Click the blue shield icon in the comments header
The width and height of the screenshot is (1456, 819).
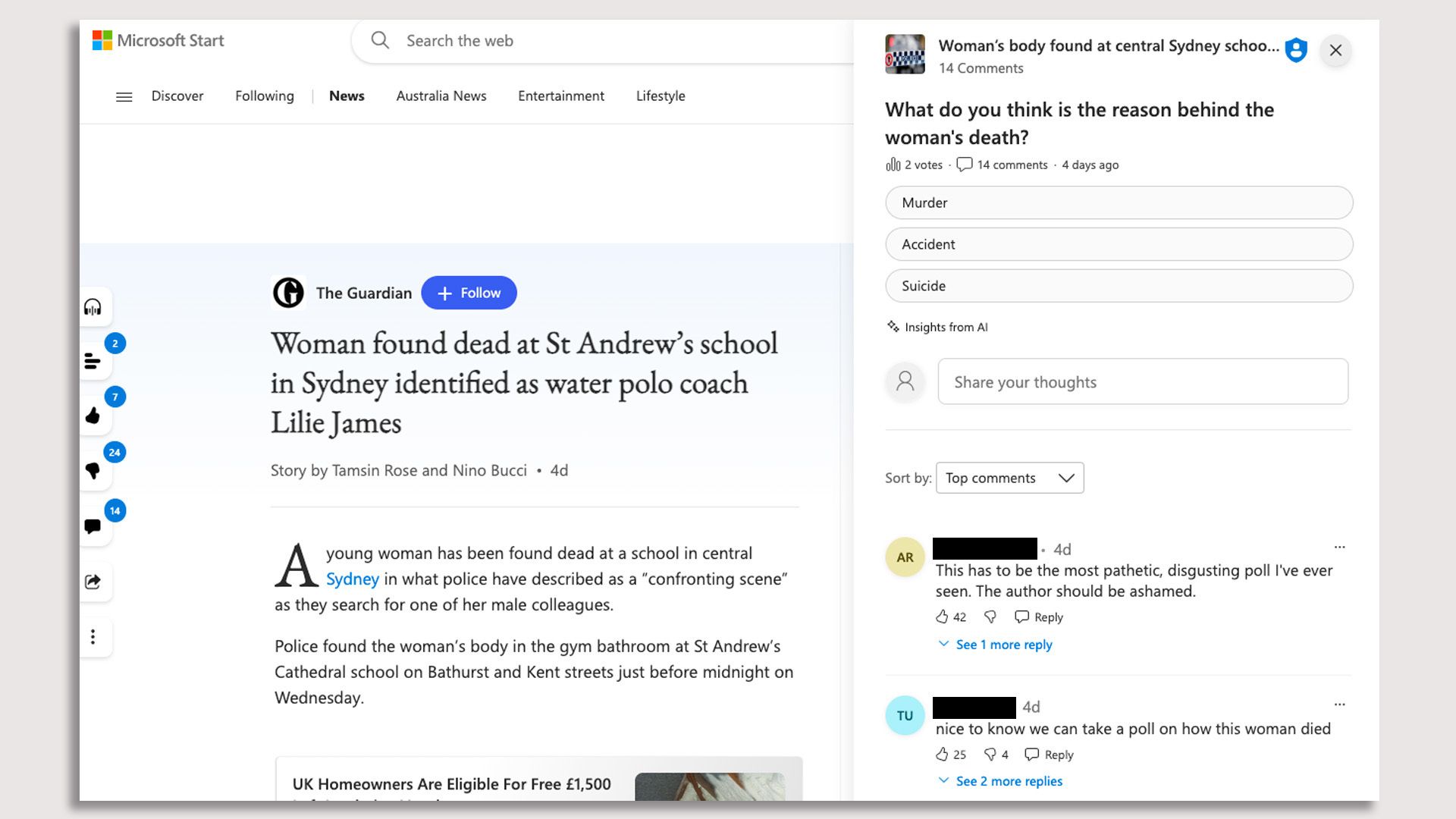pyautogui.click(x=1296, y=50)
